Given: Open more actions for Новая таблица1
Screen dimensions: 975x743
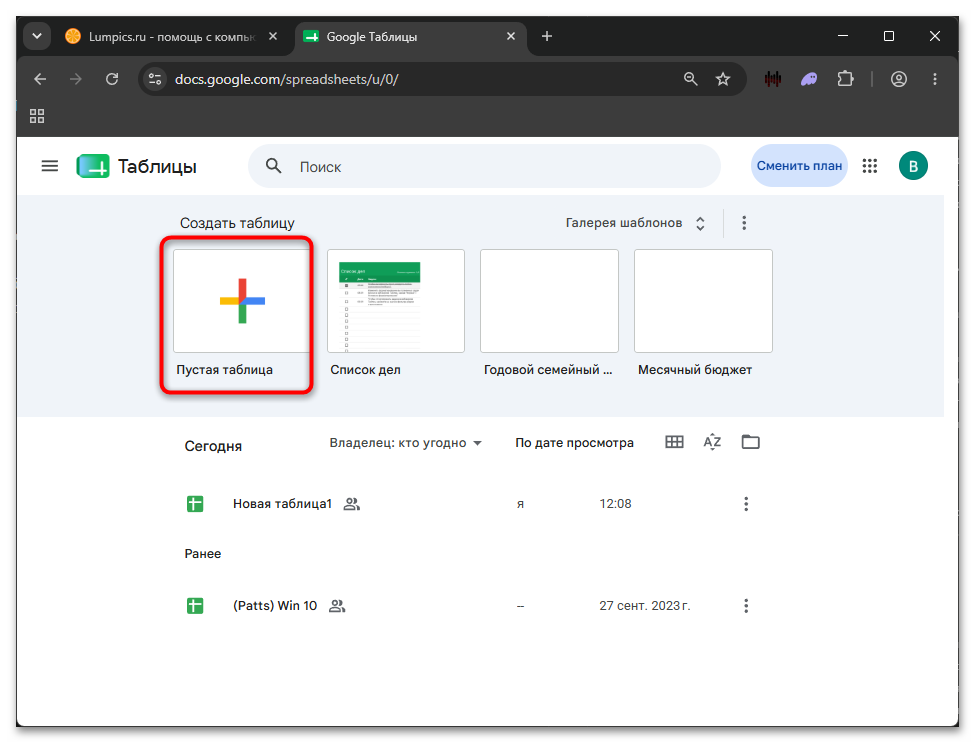Looking at the screenshot, I should tap(746, 504).
